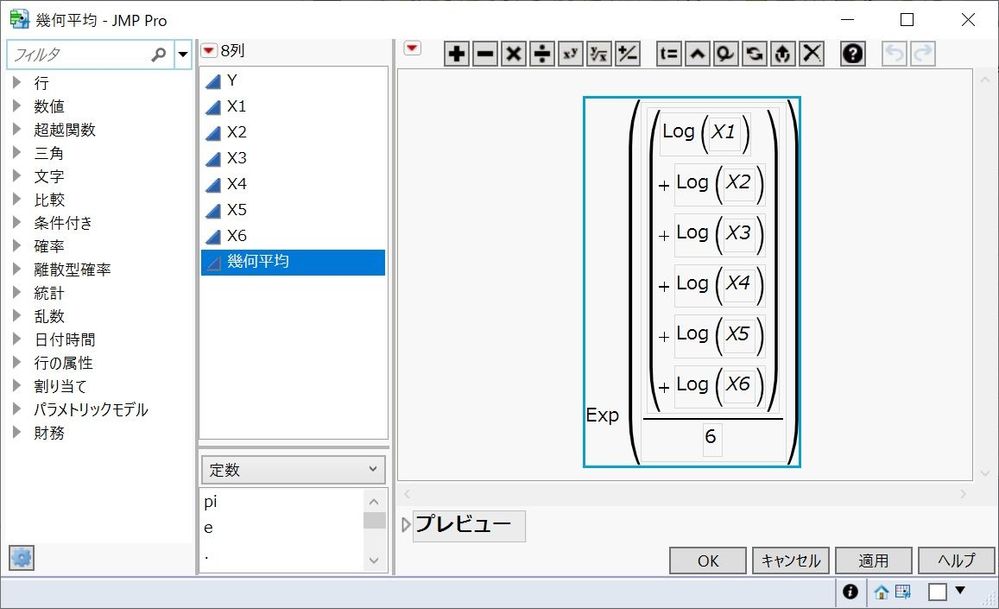Expand the 日付時間 function group
The height and width of the screenshot is (609, 999).
17,339
